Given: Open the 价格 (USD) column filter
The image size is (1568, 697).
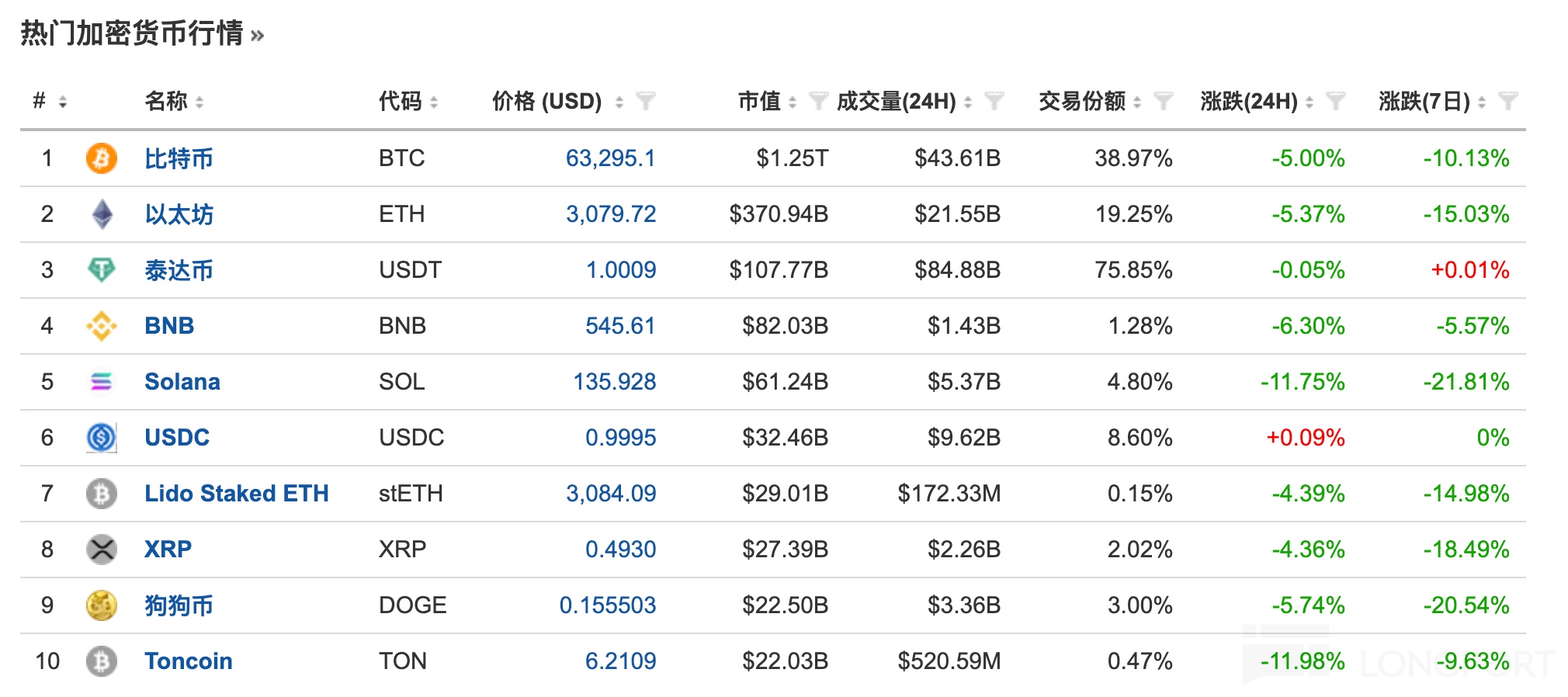Looking at the screenshot, I should (645, 101).
